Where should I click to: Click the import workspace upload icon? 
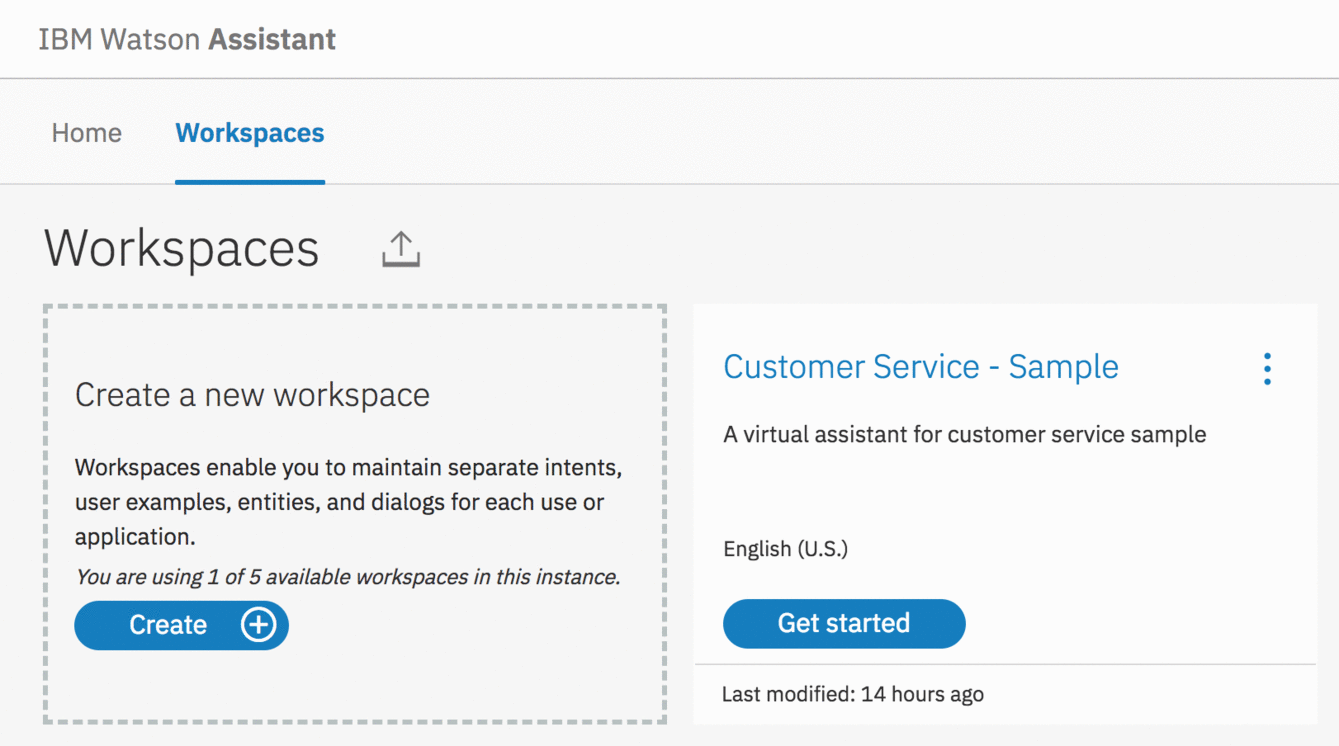click(401, 249)
